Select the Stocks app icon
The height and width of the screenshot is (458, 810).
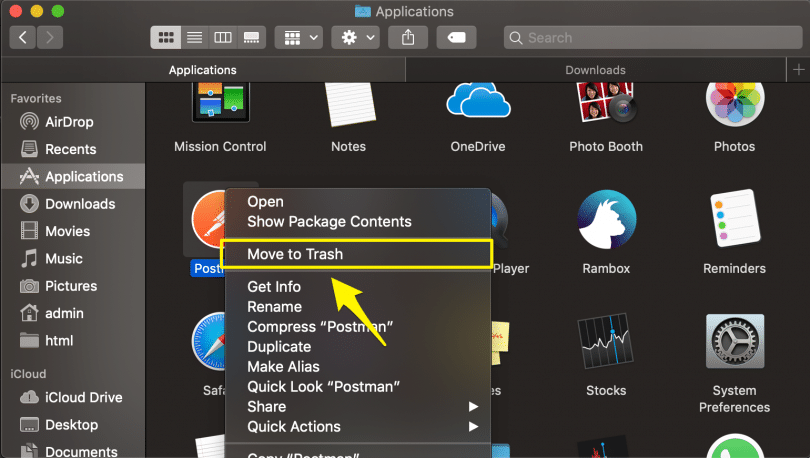(x=606, y=340)
